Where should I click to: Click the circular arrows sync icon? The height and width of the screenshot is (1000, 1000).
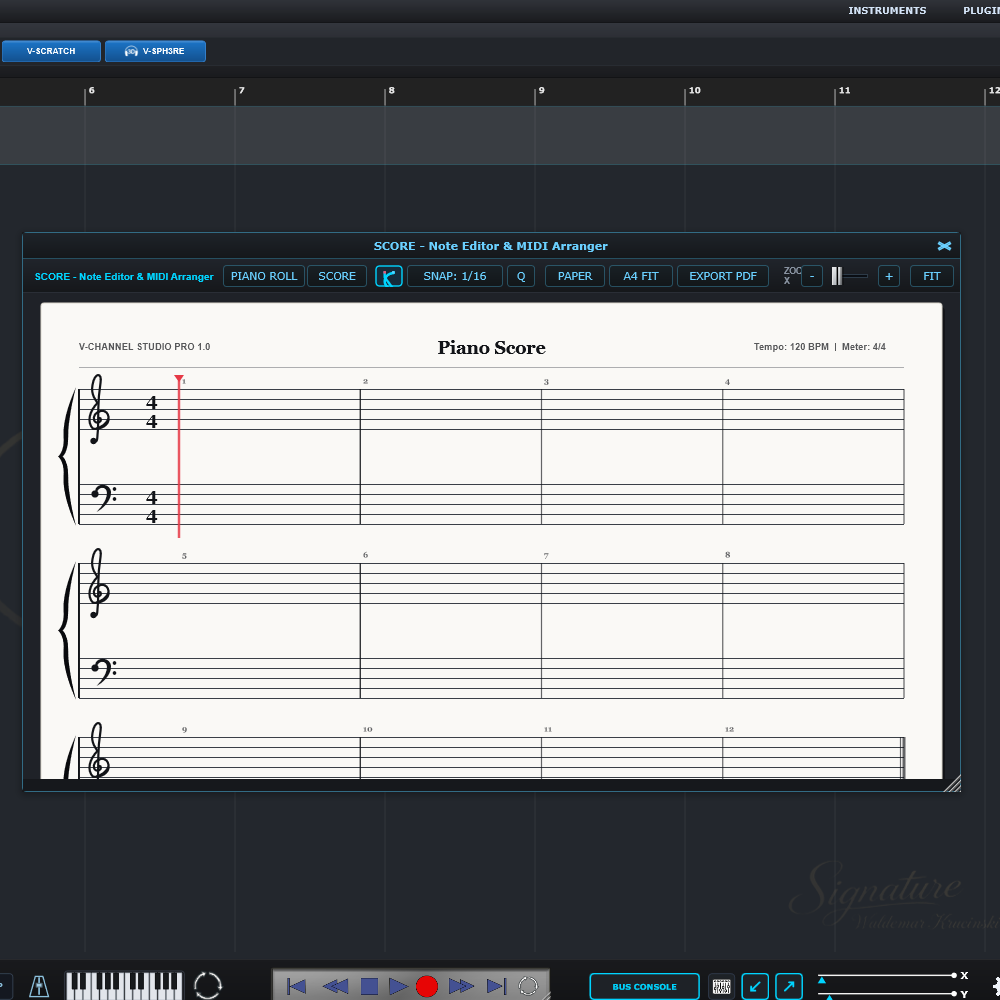[x=208, y=986]
